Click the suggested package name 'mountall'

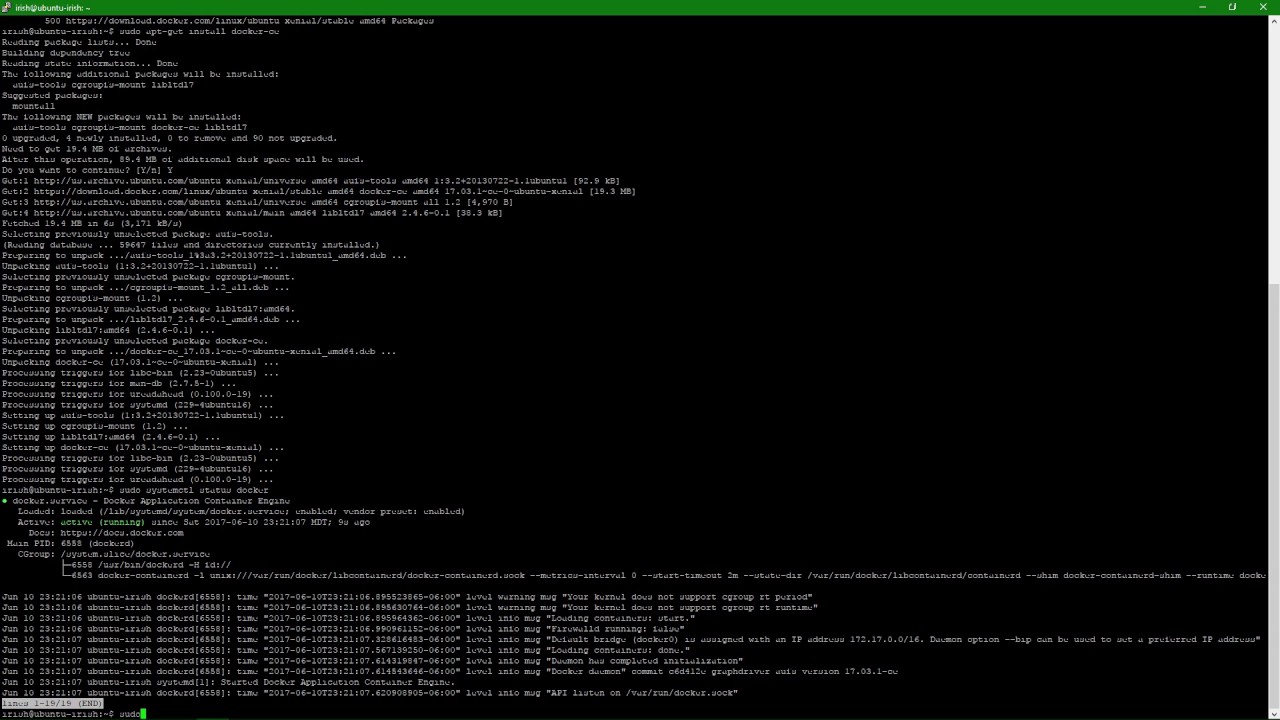pyautogui.click(x=34, y=106)
